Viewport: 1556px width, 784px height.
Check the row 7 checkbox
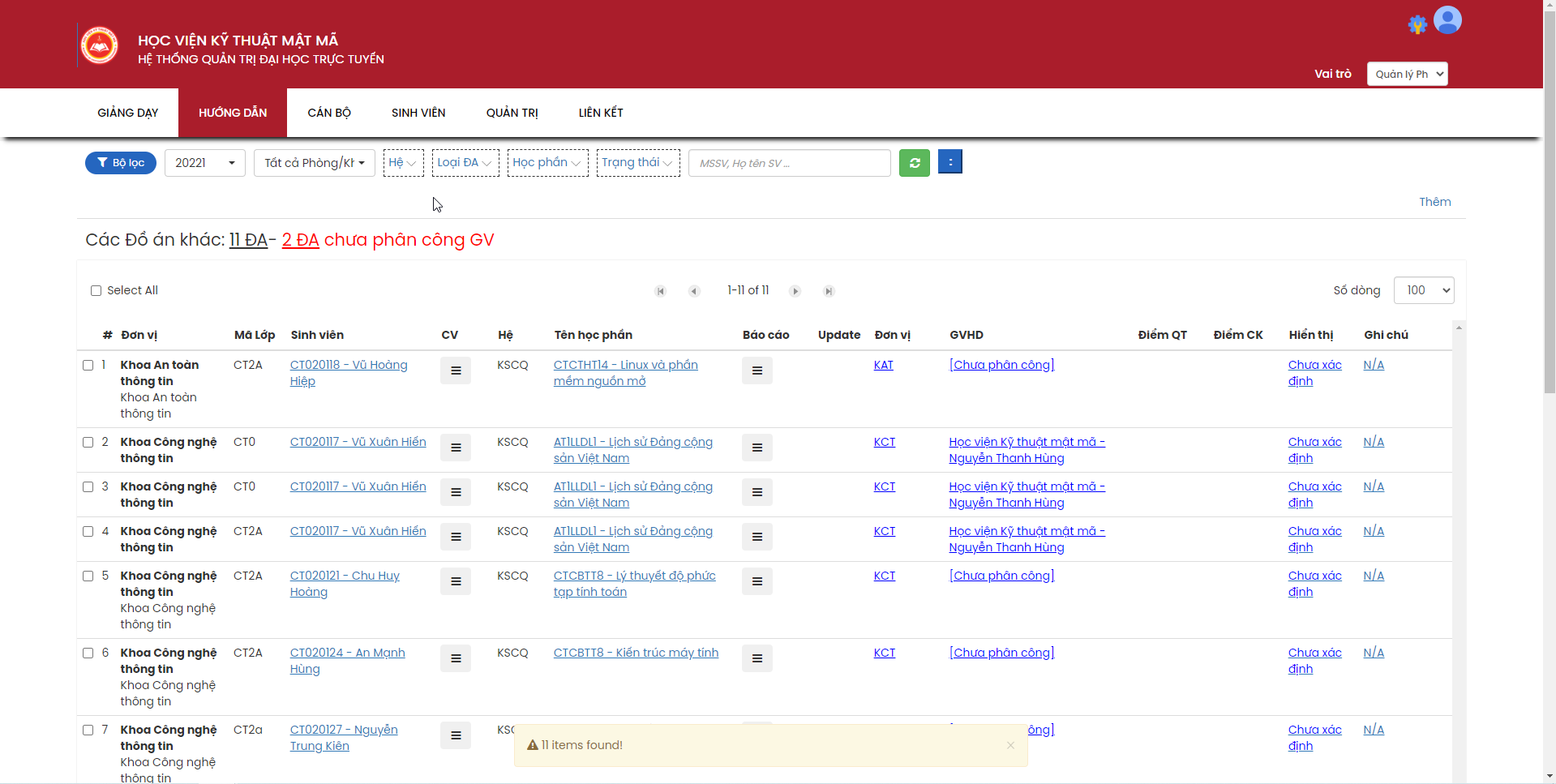88,730
